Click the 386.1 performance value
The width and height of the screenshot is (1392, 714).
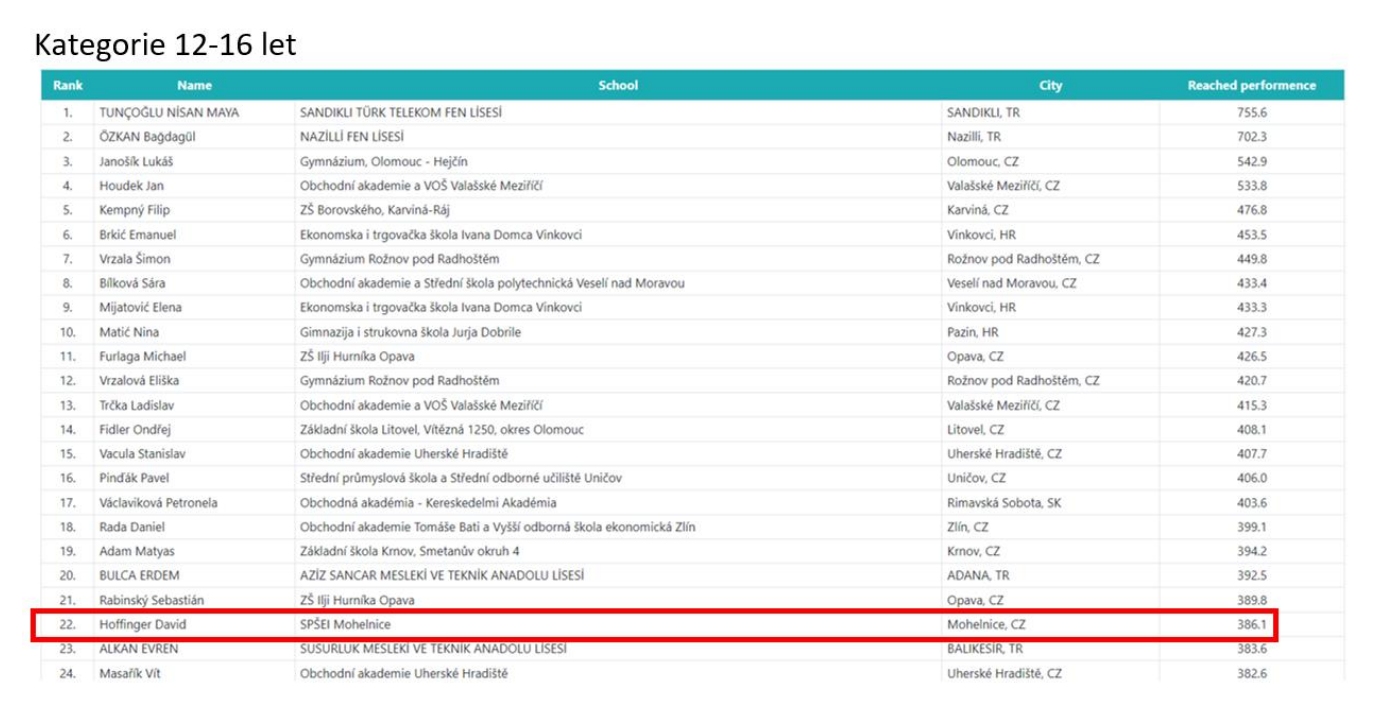click(x=1251, y=625)
